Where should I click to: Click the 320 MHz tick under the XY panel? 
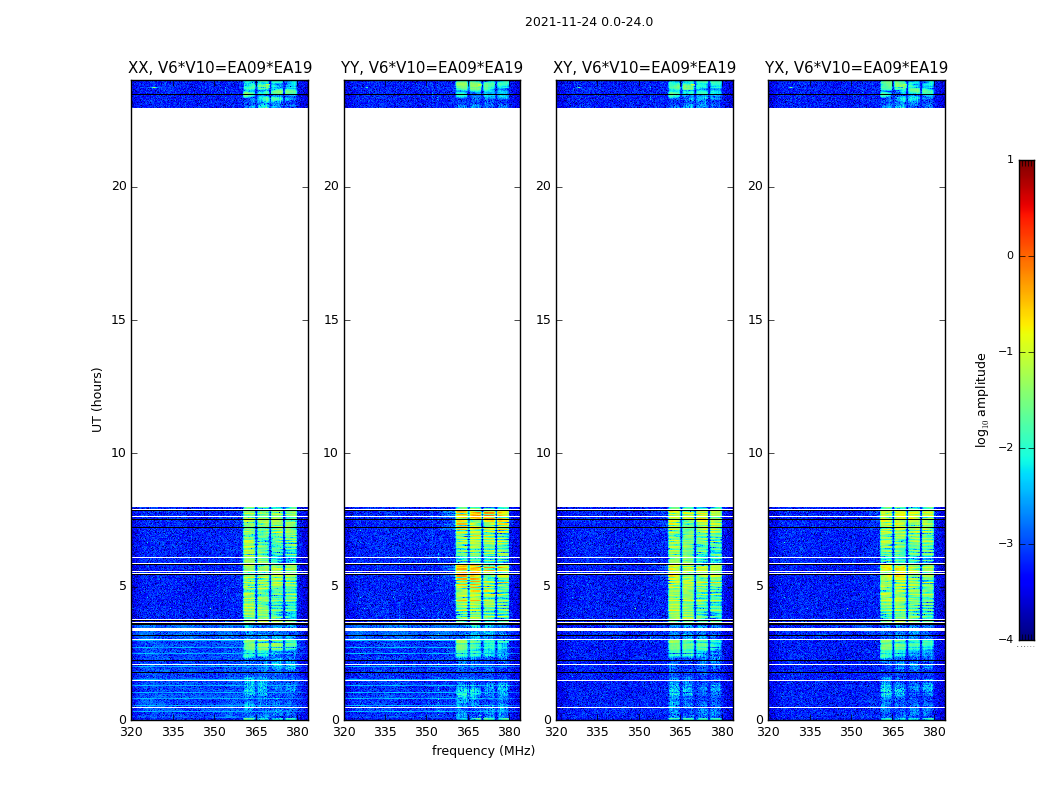556,732
